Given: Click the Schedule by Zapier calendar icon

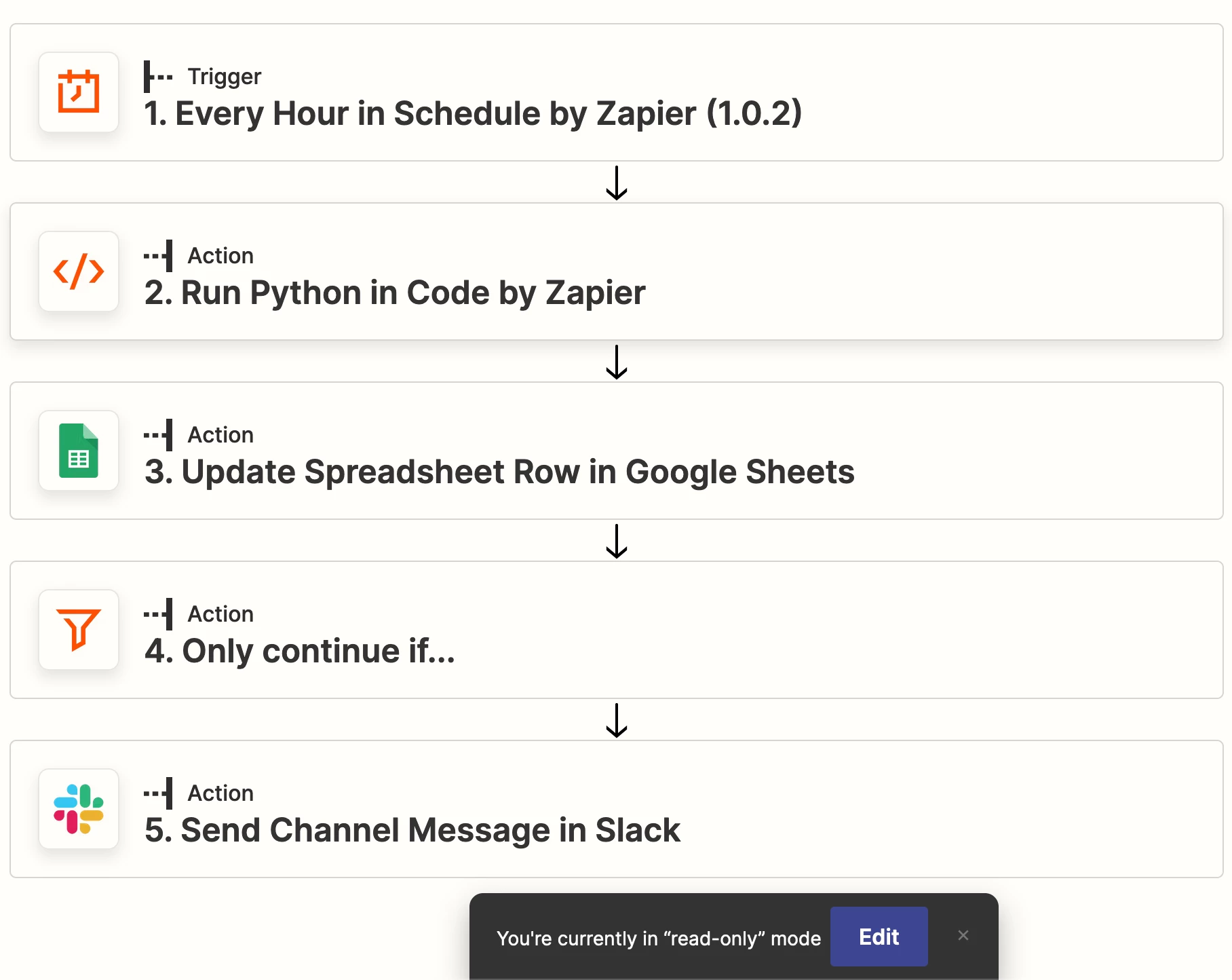Looking at the screenshot, I should pos(79,92).
